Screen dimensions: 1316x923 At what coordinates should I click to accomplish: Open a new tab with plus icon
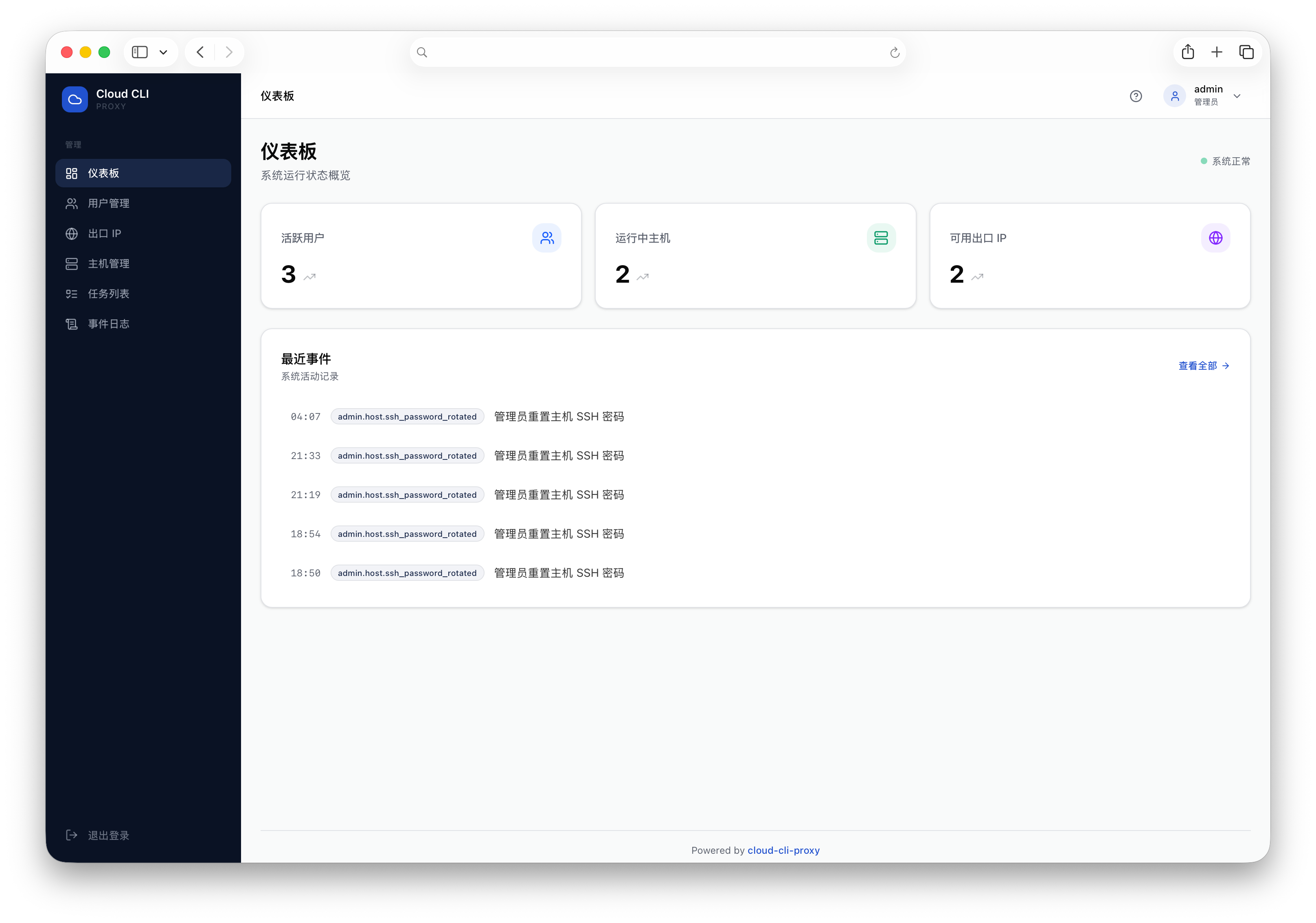coord(1217,52)
